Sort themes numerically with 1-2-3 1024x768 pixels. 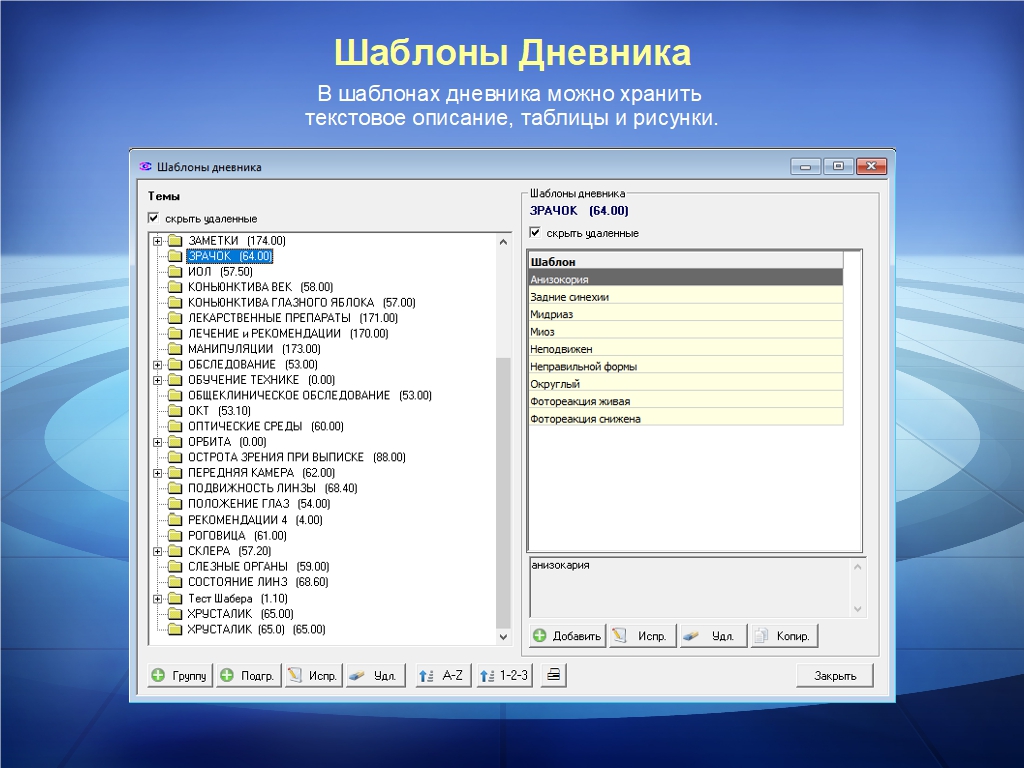(504, 676)
